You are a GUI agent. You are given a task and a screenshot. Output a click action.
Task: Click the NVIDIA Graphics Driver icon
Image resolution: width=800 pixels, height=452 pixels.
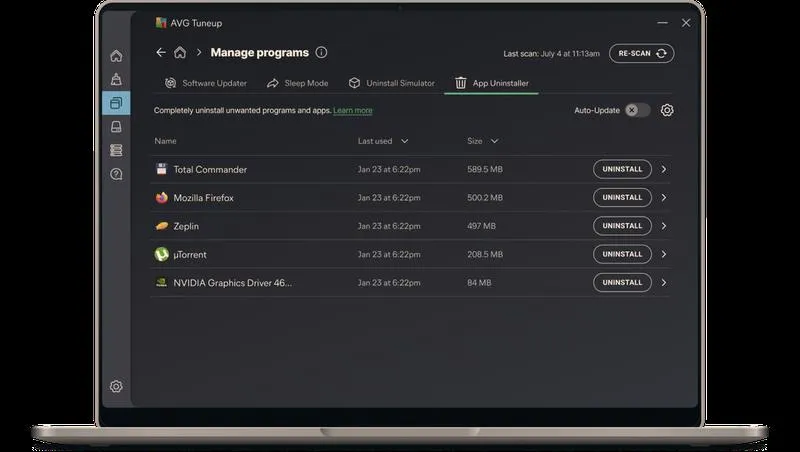(x=161, y=282)
